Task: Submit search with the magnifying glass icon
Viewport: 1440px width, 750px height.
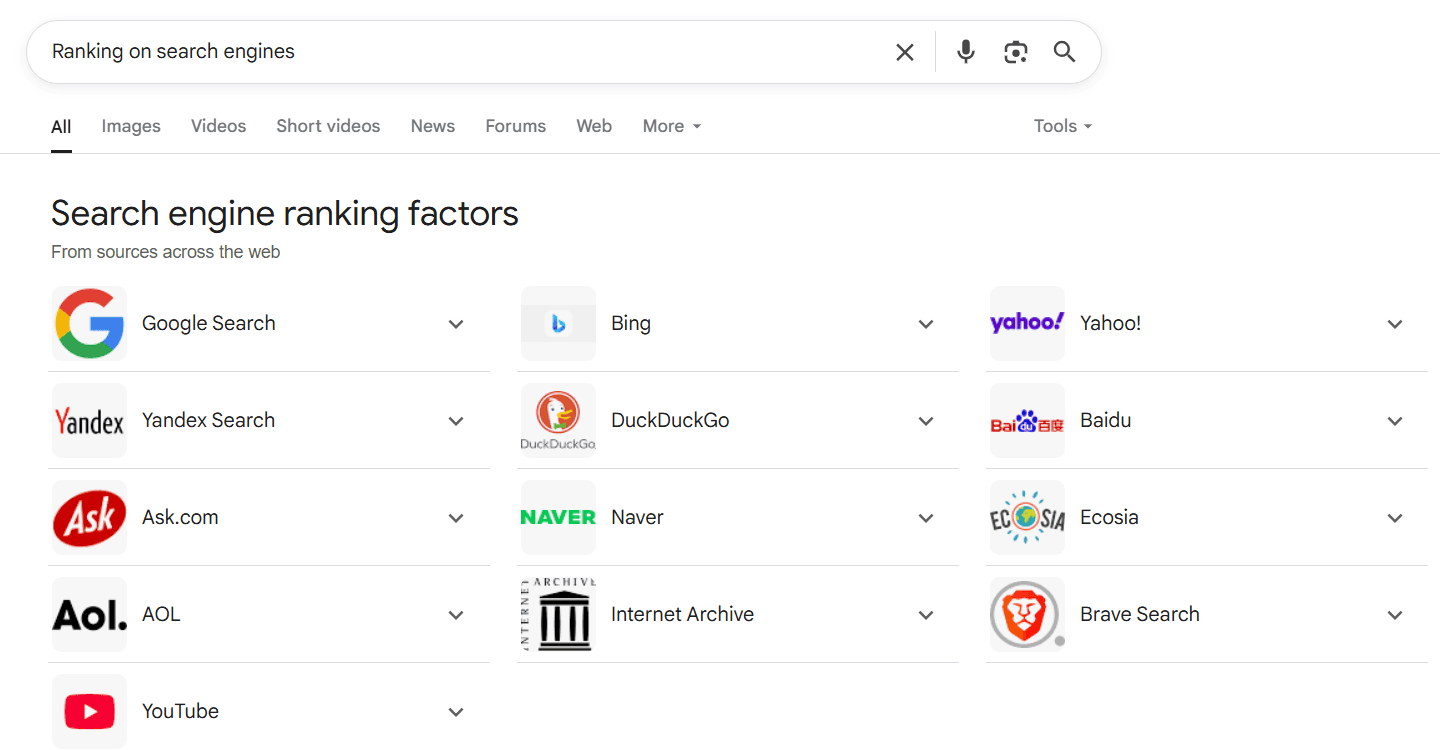Action: pyautogui.click(x=1065, y=52)
